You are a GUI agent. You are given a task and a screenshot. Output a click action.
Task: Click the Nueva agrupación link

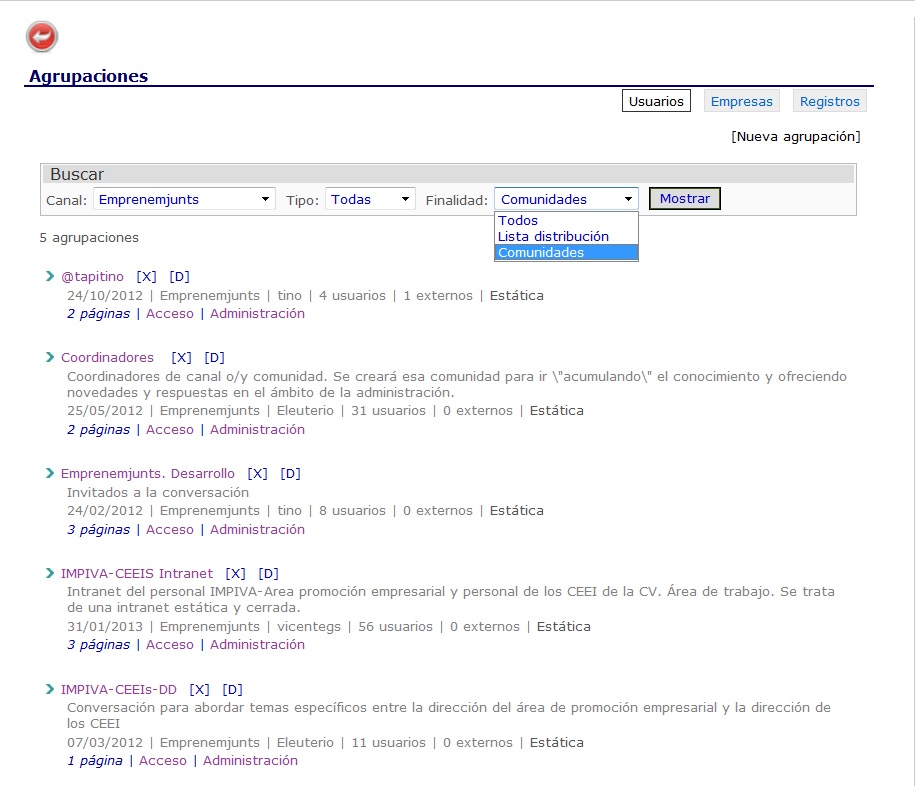795,136
